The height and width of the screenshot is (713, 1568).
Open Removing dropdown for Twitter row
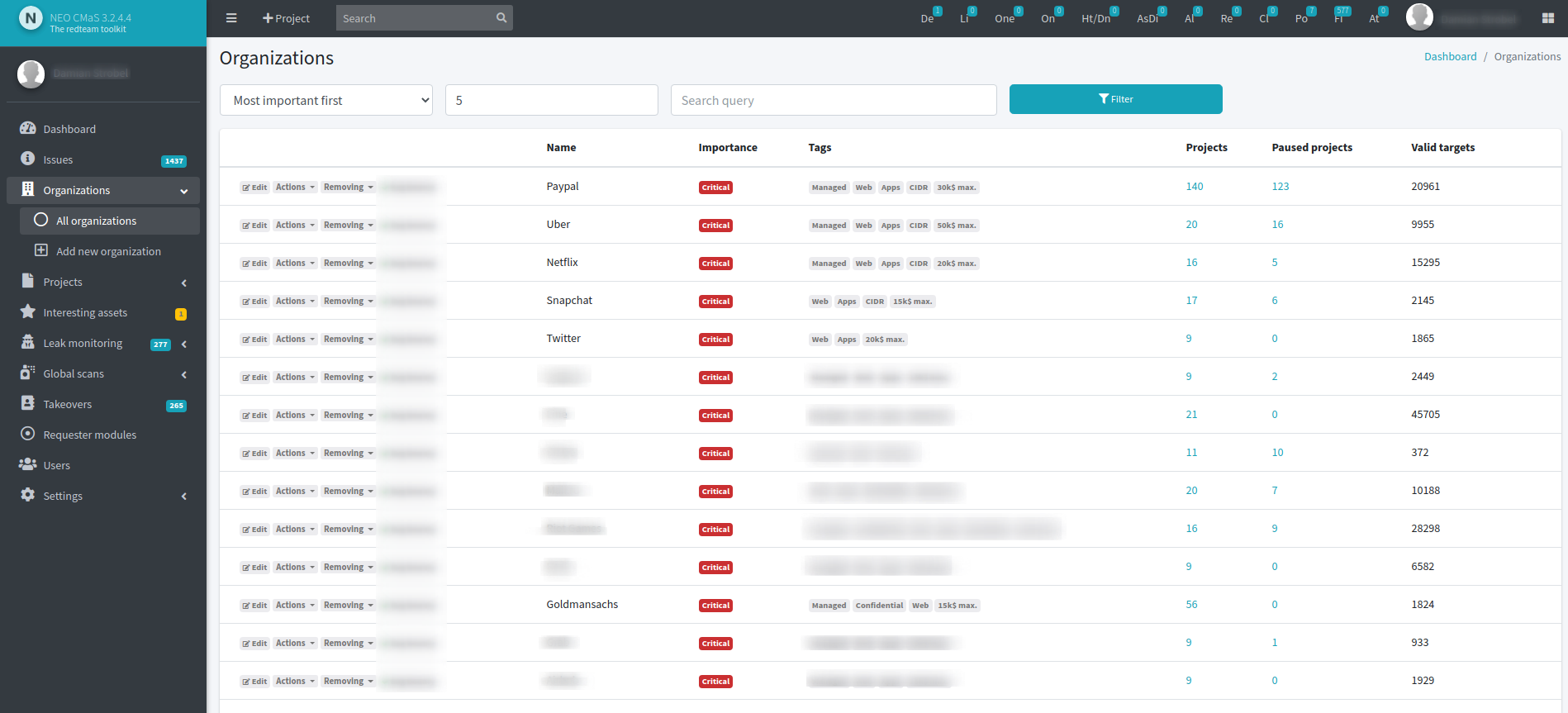pyautogui.click(x=349, y=340)
